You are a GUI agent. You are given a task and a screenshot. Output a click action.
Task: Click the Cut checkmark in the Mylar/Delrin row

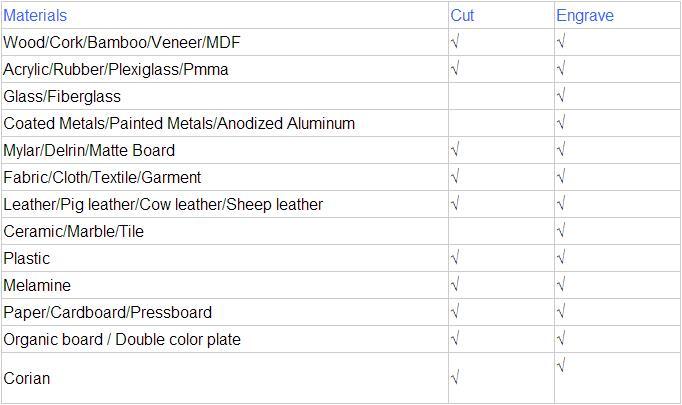coord(456,150)
